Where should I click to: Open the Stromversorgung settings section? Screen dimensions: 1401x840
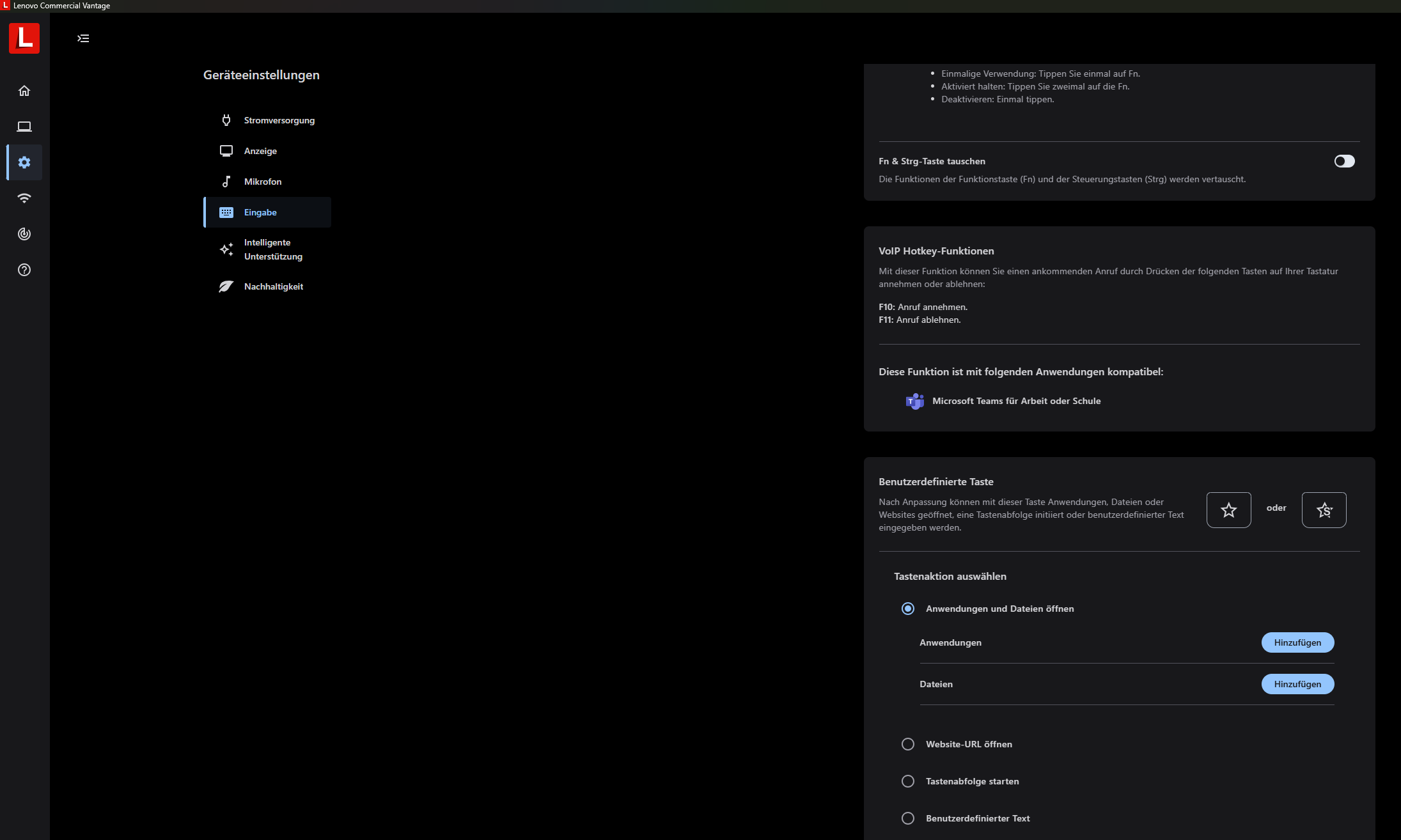coord(279,120)
